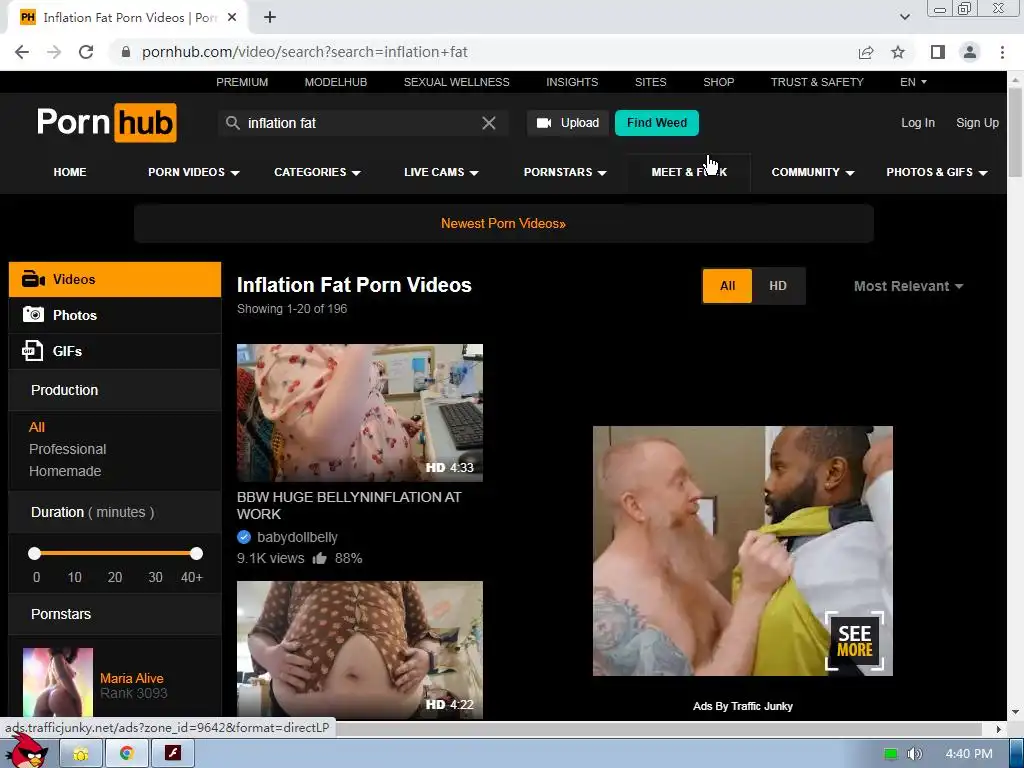This screenshot has height=768, width=1024.
Task: Open the Newest Porn Videos banner link
Action: [503, 223]
